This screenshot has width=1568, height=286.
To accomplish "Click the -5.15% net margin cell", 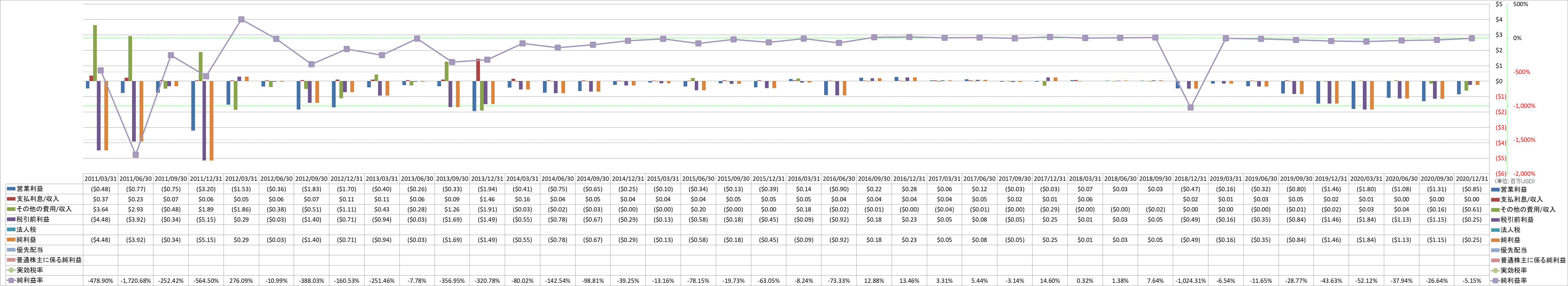I will tap(1472, 281).
